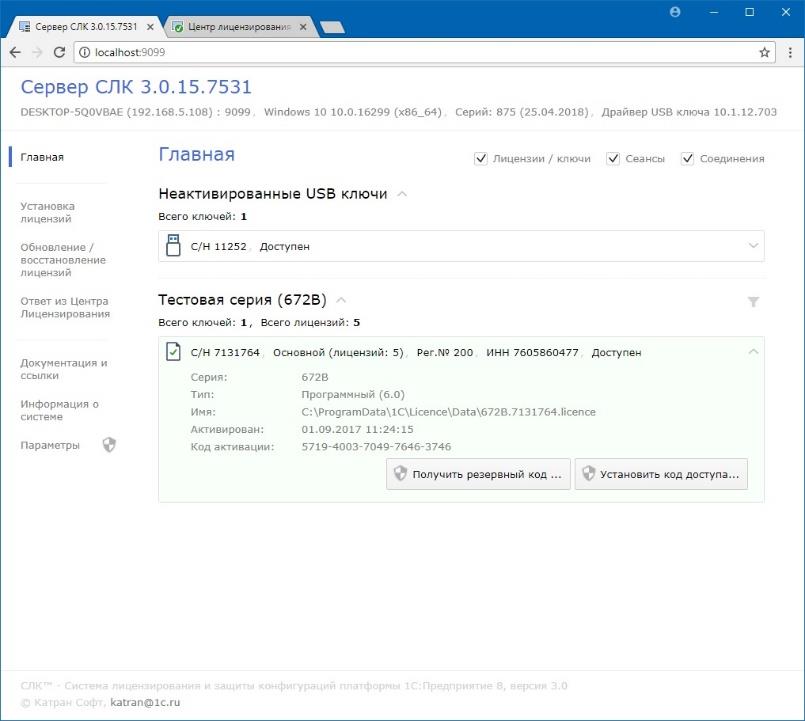
Task: Close the Сервер СЛК 3.0.15.7531 tab
Action: click(150, 27)
